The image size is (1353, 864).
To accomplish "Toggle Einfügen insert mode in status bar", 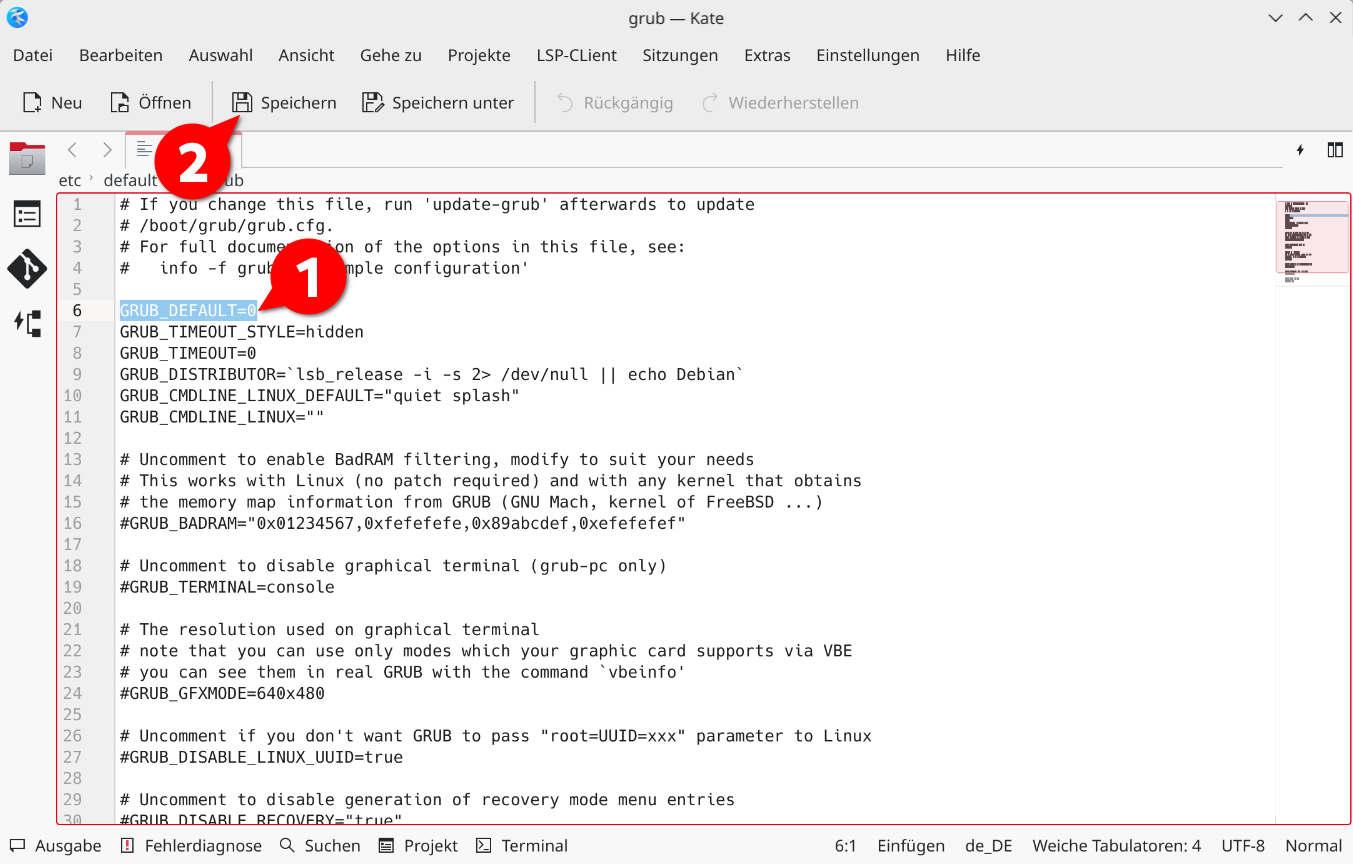I will (910, 846).
